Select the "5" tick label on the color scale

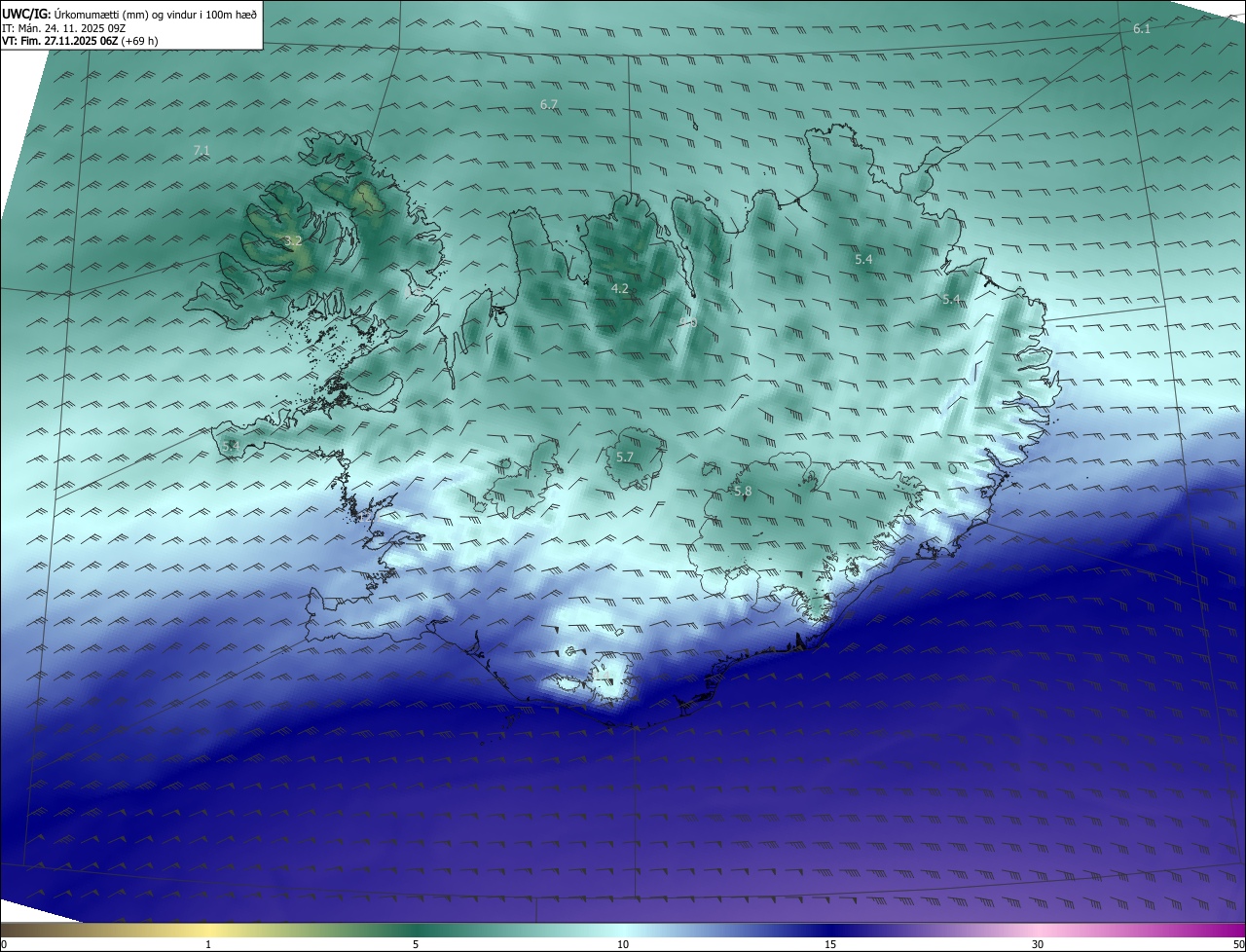[416, 944]
